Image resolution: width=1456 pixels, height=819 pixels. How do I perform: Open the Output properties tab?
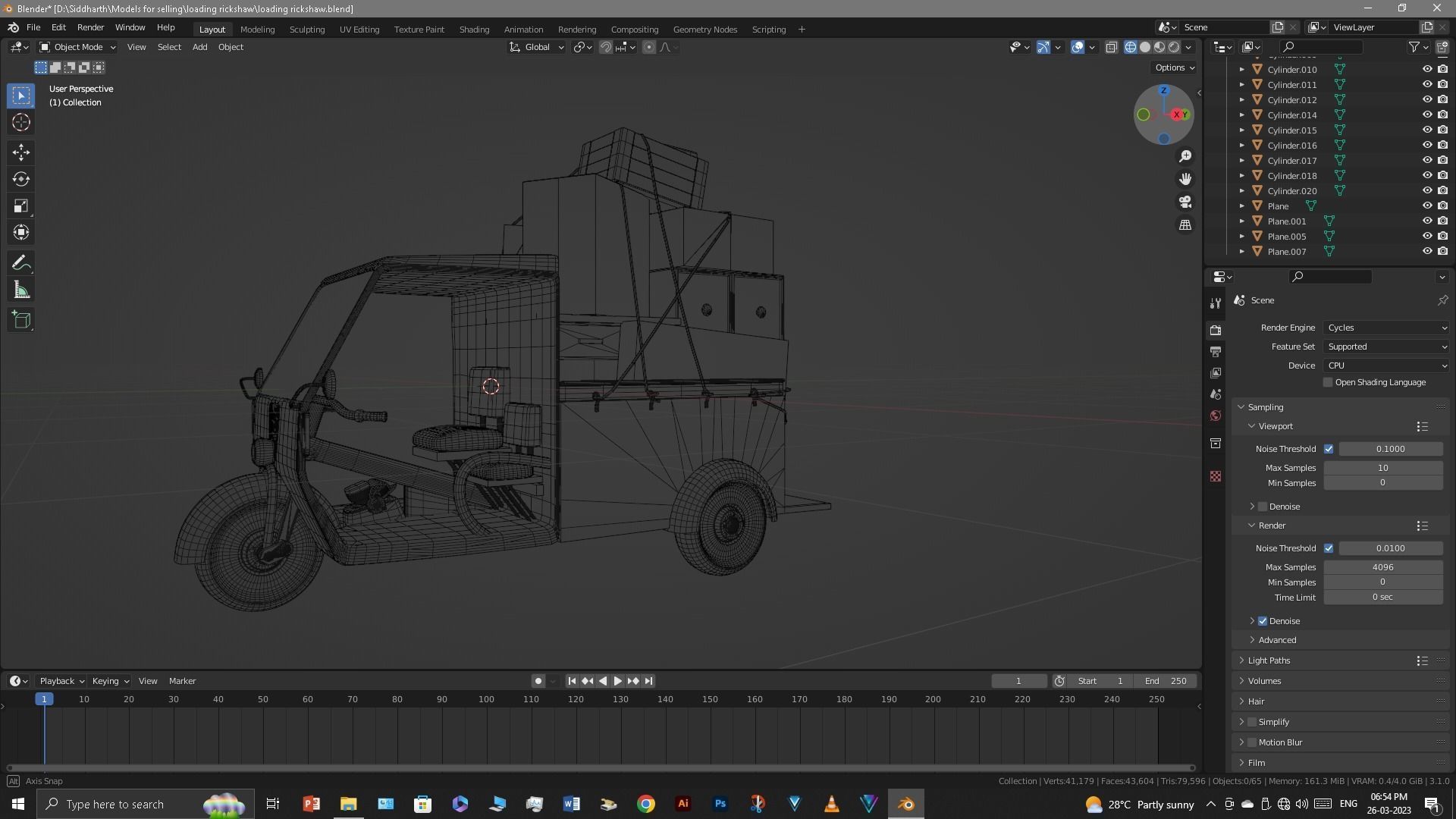[1216, 352]
